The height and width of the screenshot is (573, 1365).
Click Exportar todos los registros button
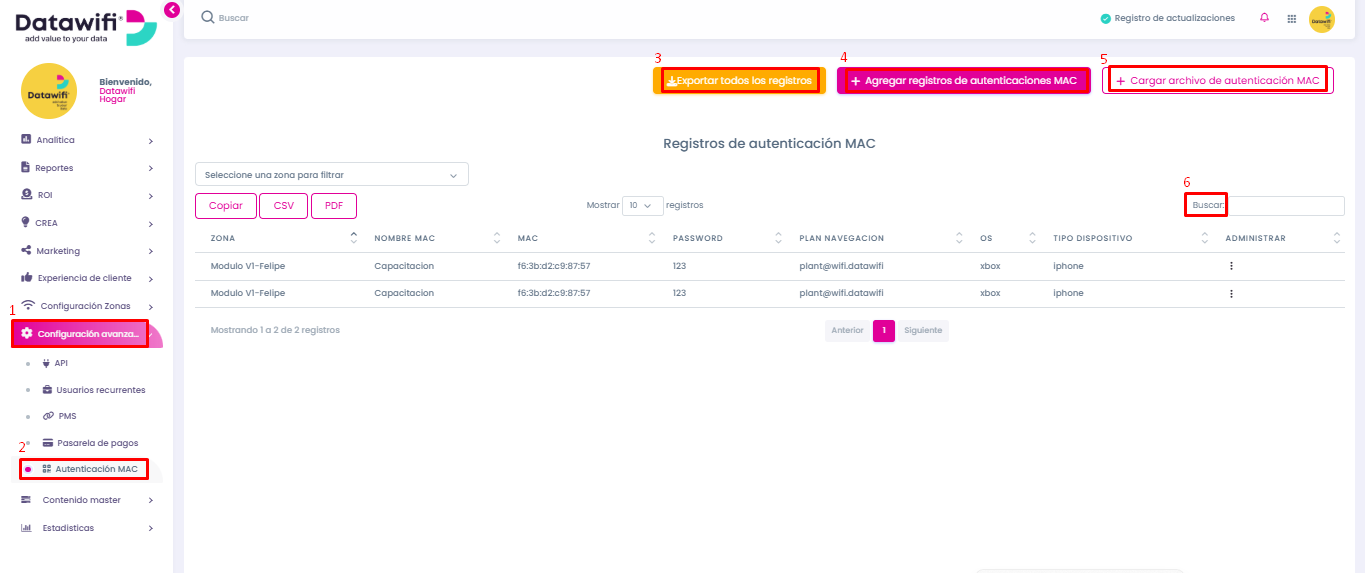click(x=739, y=80)
